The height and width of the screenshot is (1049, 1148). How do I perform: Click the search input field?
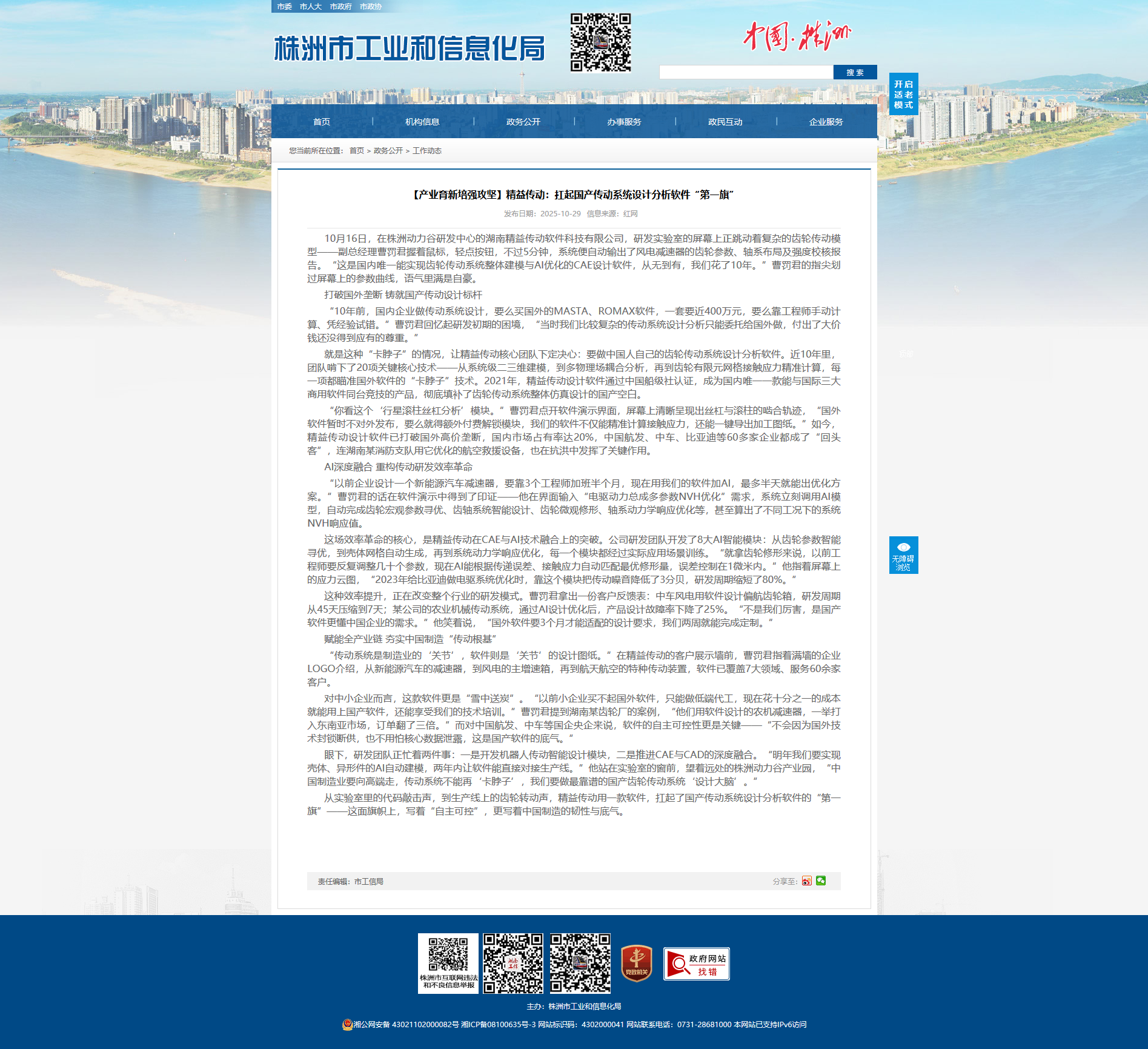[x=746, y=72]
